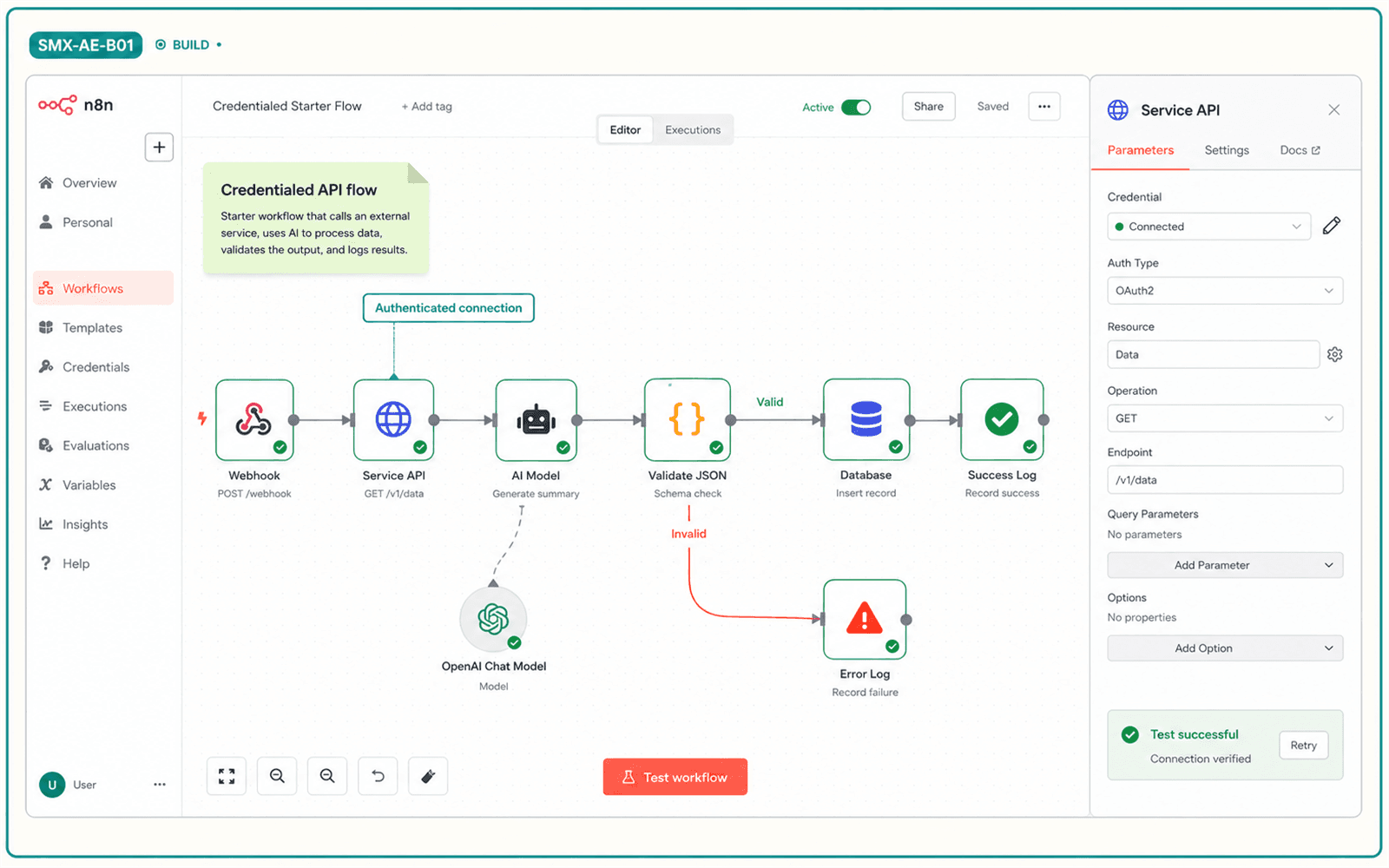This screenshot has height=868, width=1389.
Task: Select the OpenAI Chat Model node
Action: click(x=493, y=619)
